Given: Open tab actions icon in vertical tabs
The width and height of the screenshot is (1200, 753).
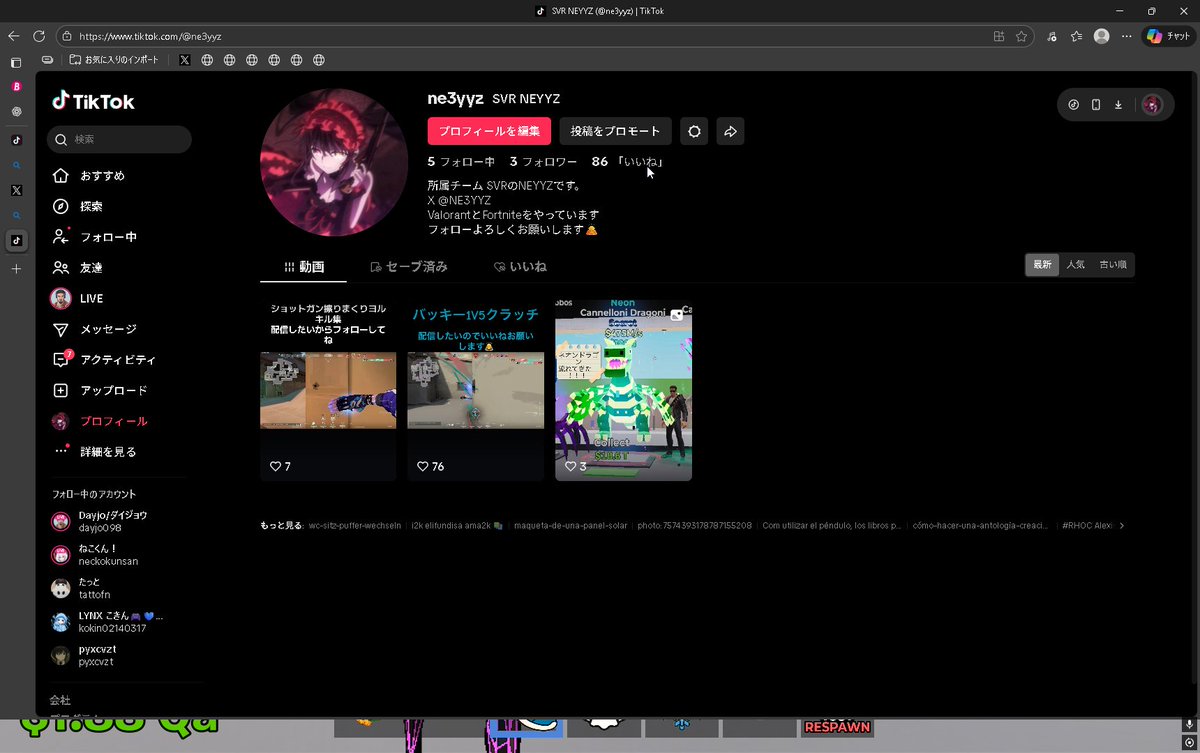Looking at the screenshot, I should coord(16,62).
